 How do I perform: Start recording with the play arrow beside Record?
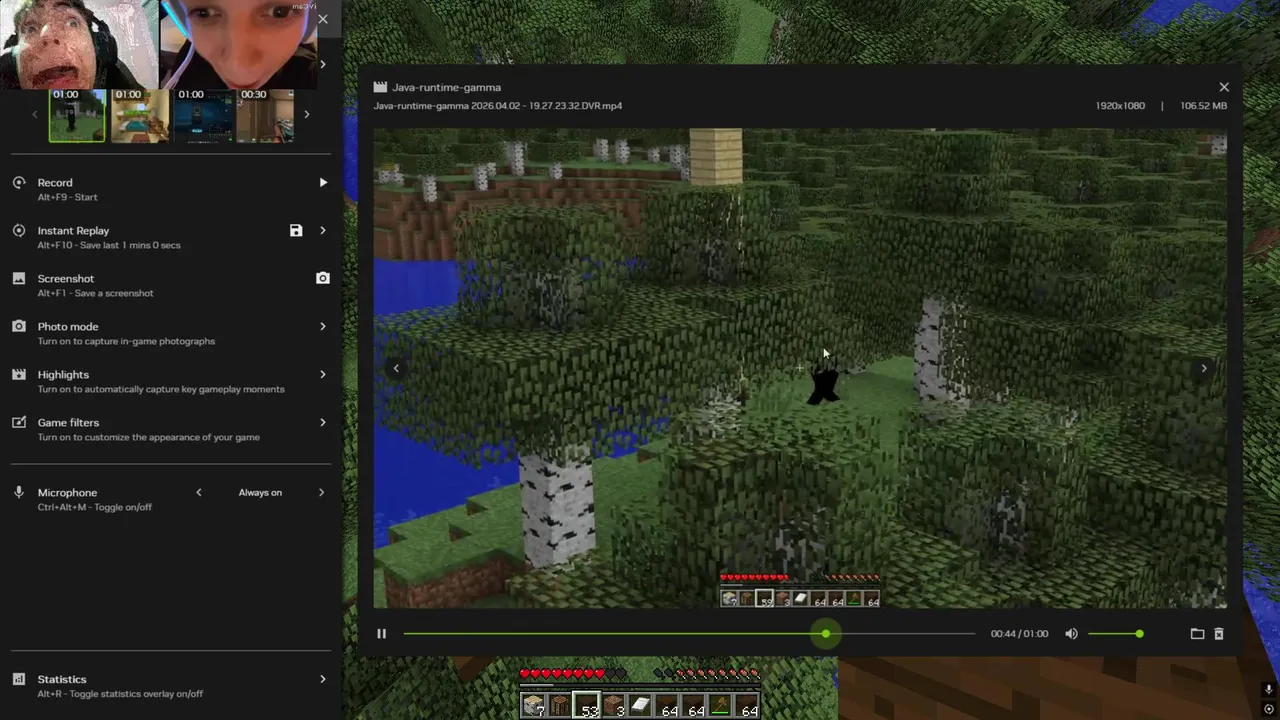(323, 183)
